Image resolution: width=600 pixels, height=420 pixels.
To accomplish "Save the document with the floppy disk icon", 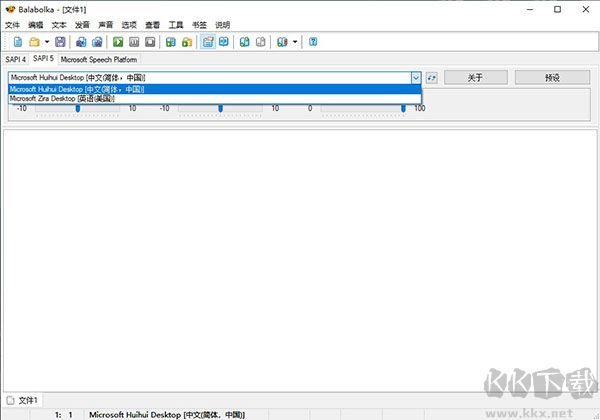I will click(x=60, y=42).
